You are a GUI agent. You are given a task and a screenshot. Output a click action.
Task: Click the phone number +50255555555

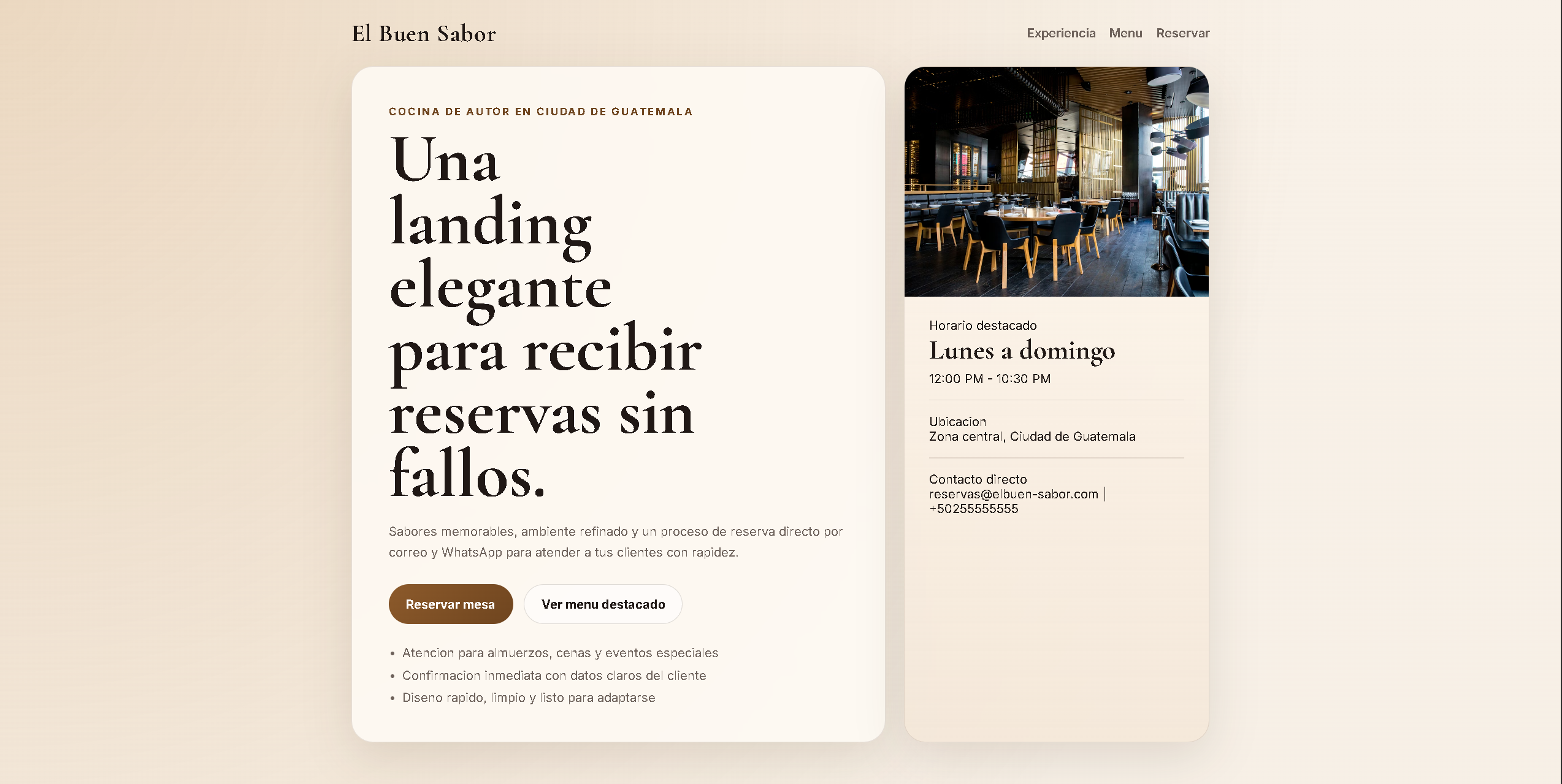[973, 509]
